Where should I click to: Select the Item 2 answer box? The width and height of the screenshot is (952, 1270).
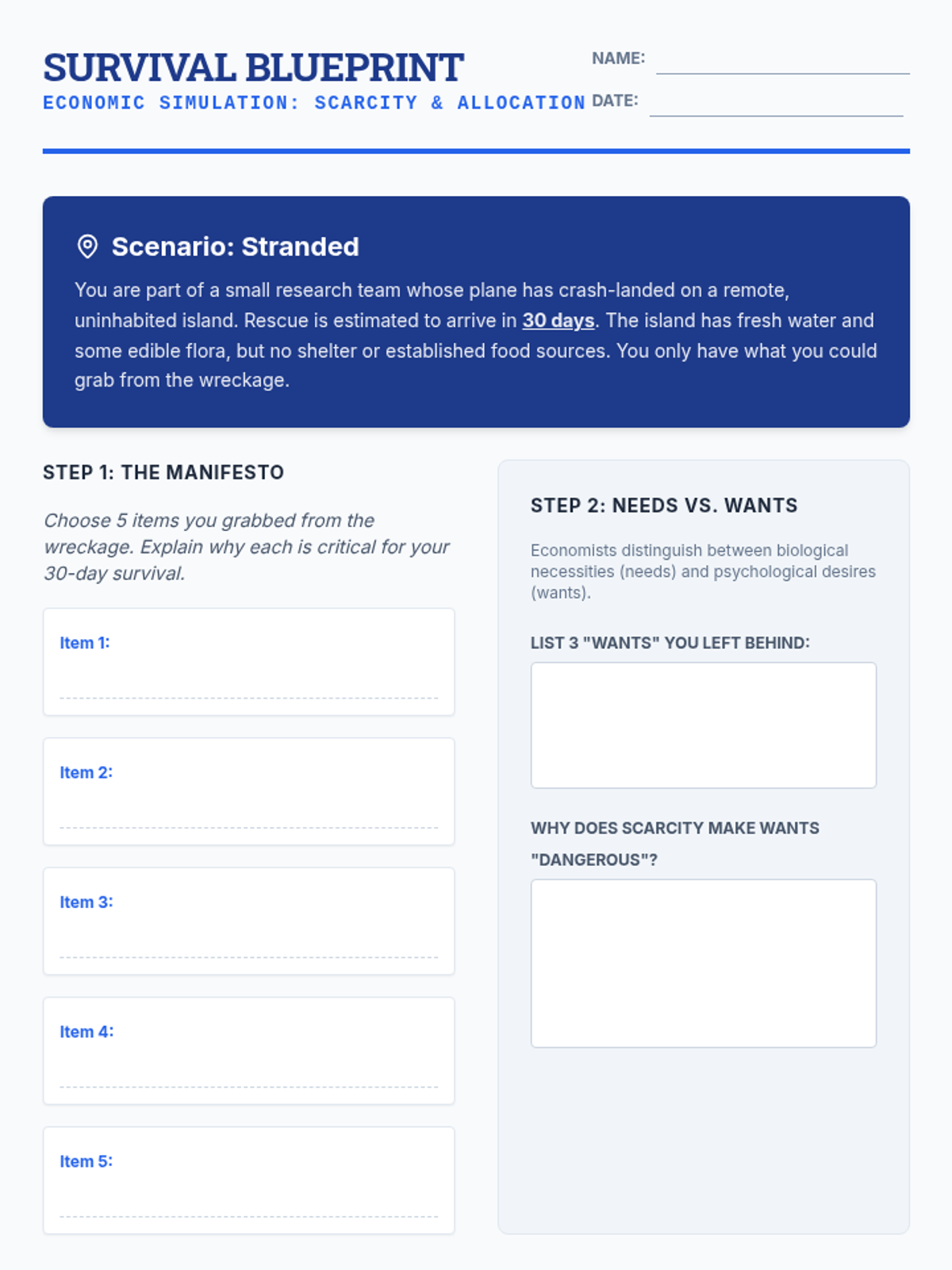tap(248, 810)
